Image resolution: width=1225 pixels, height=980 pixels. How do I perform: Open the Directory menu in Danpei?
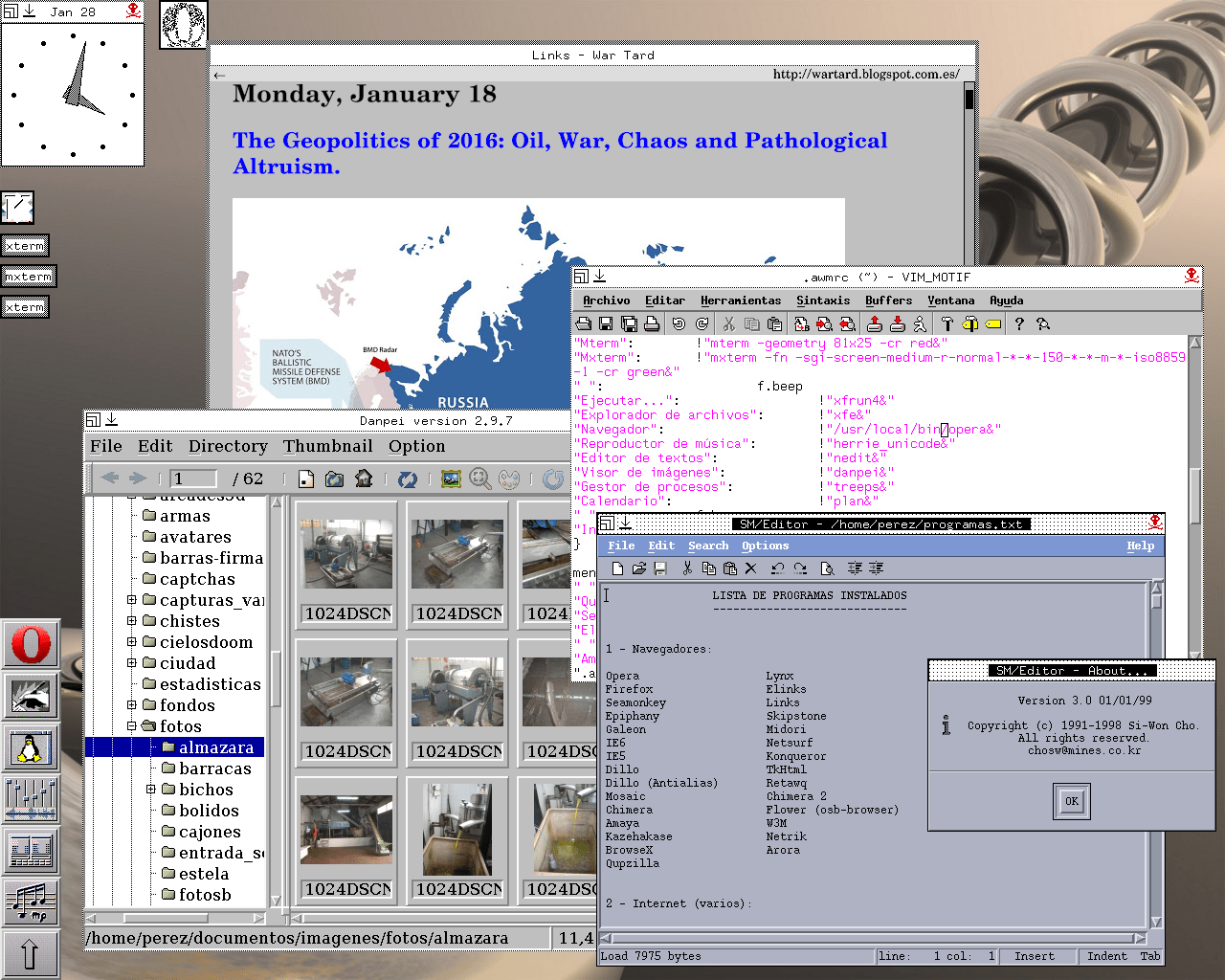228,446
